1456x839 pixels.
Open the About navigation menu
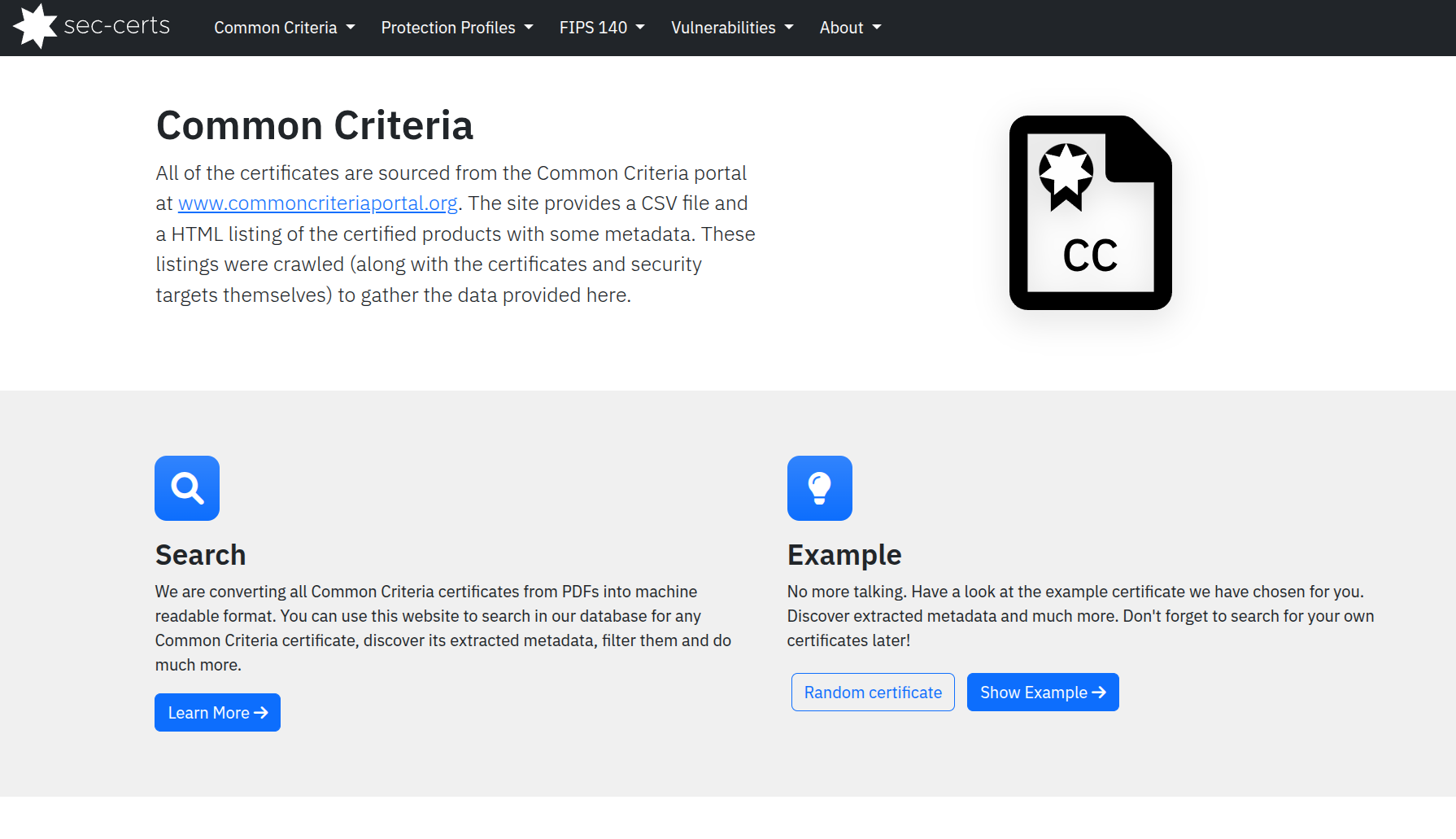pos(851,28)
